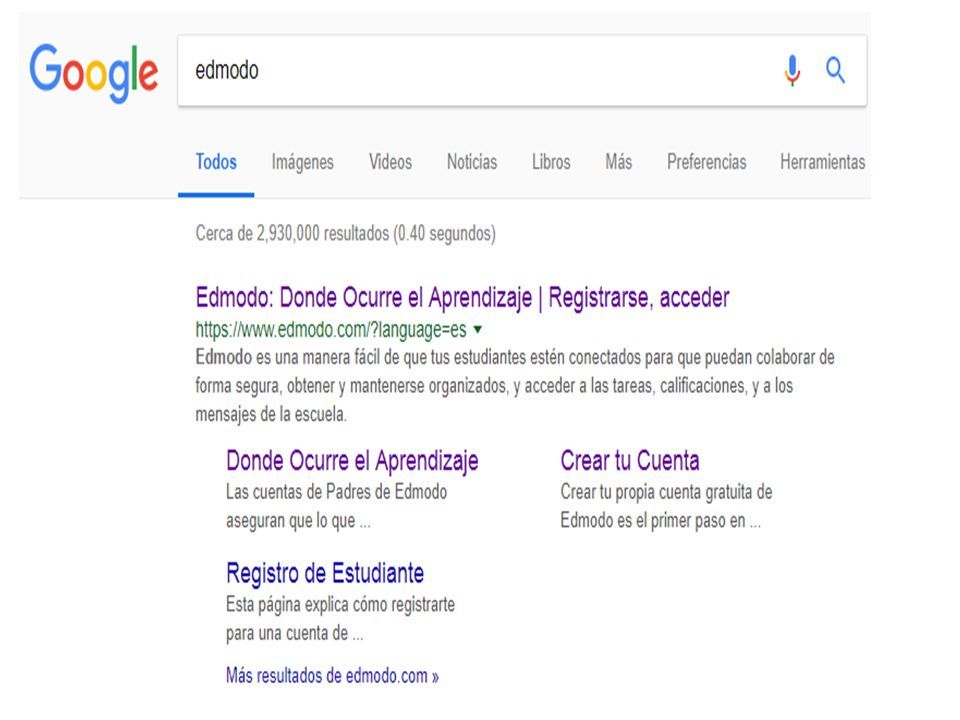
Task: Open Preferencias settings menu
Action: 707,162
